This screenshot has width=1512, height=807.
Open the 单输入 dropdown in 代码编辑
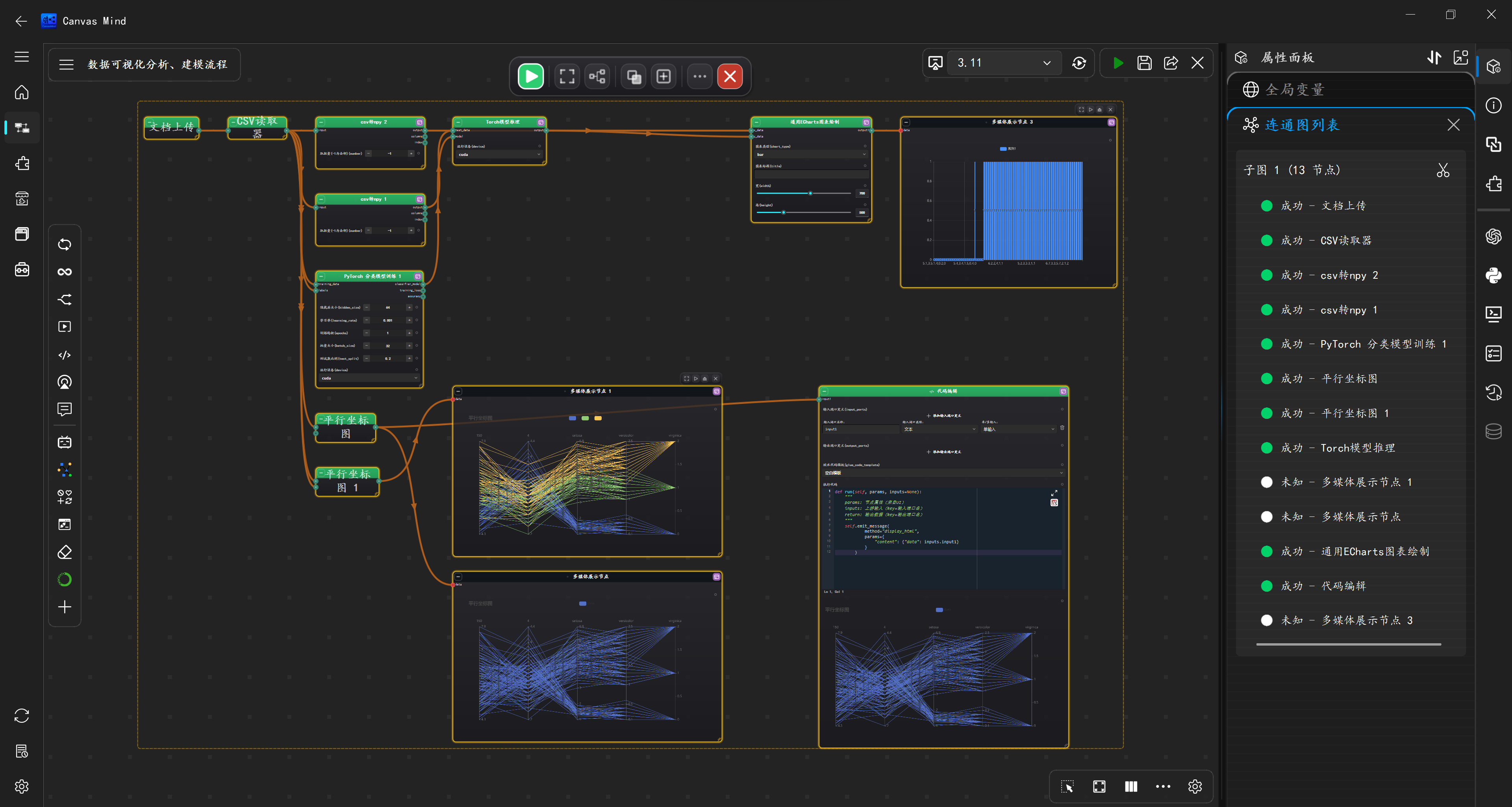pyautogui.click(x=1018, y=429)
